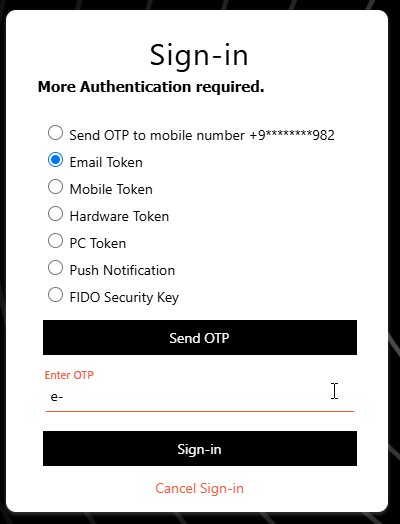The image size is (400, 524).
Task: Cancel Sign-in via the red link
Action: click(199, 489)
